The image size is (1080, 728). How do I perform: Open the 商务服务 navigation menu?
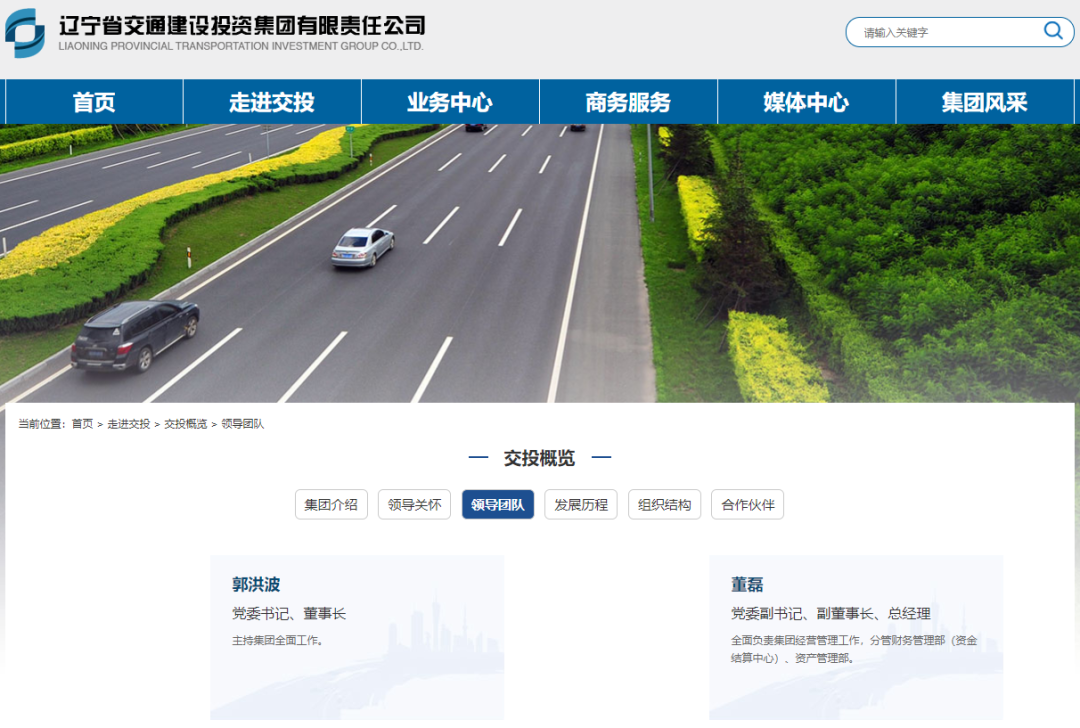(628, 102)
